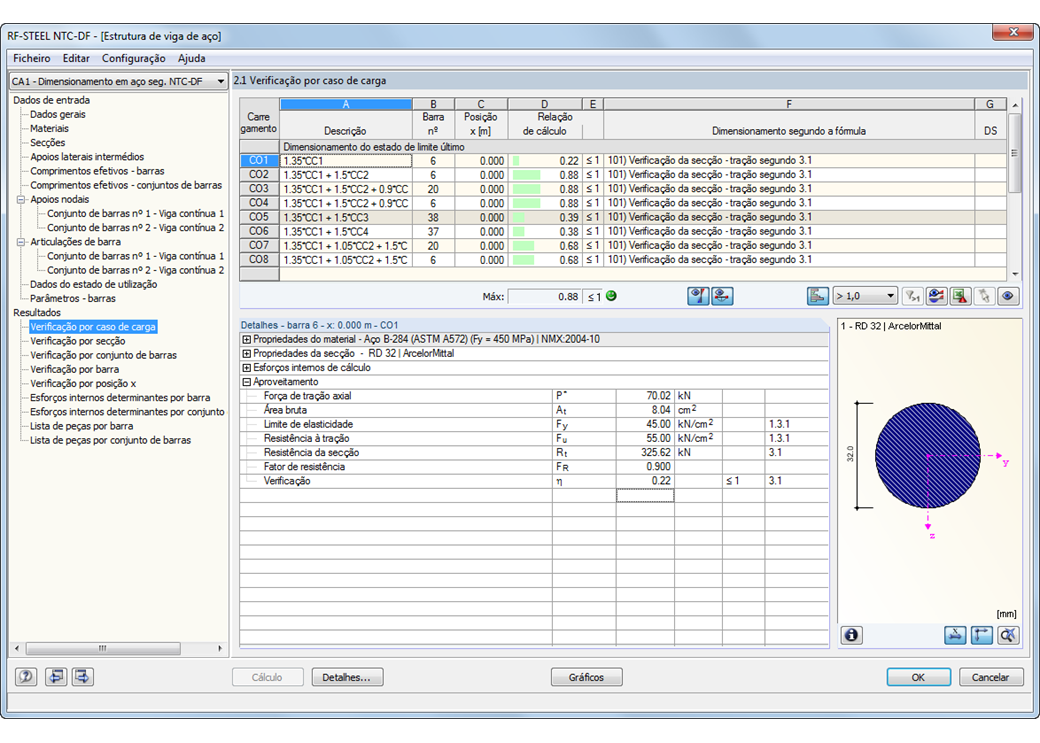Select Verificação por conjunto de barras
The width and height of the screenshot is (1040, 743).
click(103, 355)
